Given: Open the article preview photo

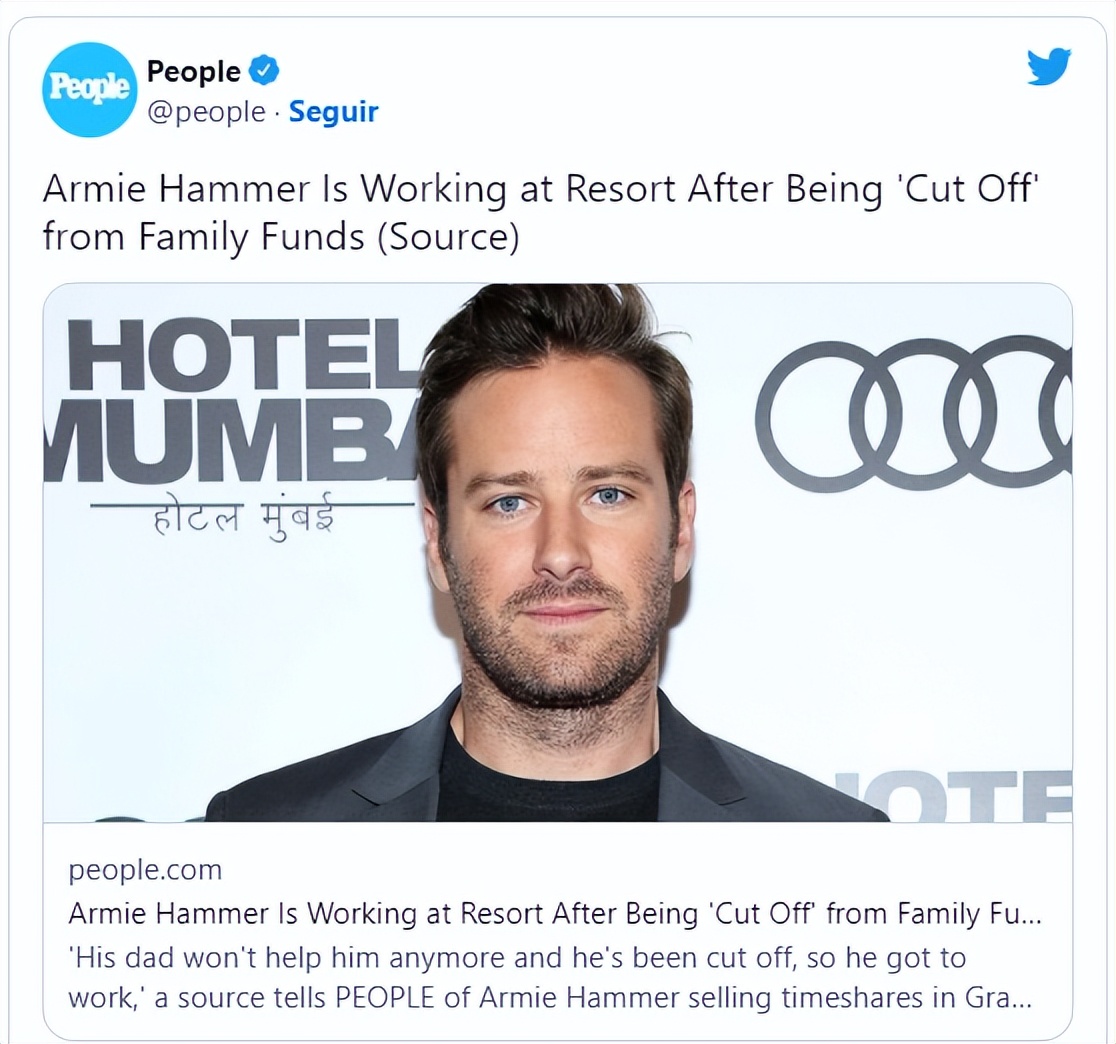Looking at the screenshot, I should (558, 553).
